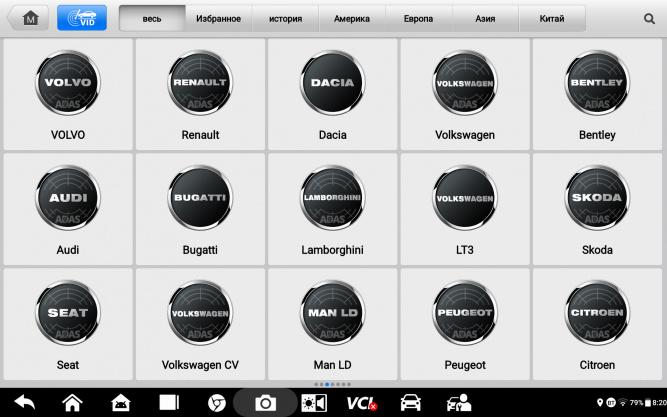
Task: Select the Seat ADAS brand icon
Action: point(68,313)
